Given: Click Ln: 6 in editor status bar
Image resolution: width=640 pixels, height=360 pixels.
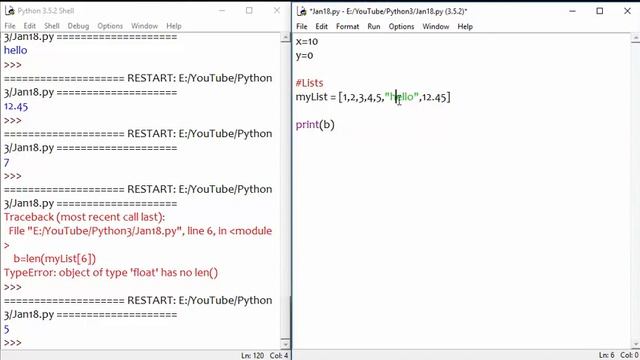Looking at the screenshot, I should (x=606, y=356).
